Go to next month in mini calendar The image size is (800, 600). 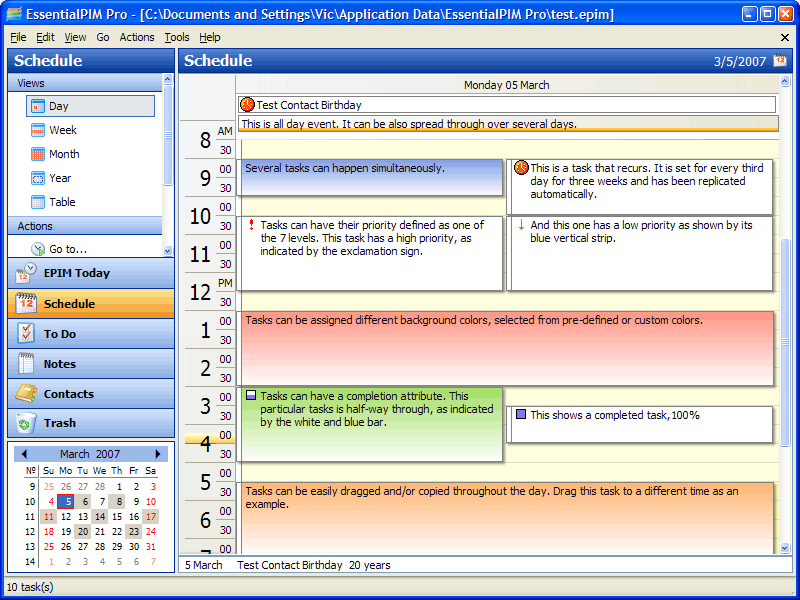158,454
